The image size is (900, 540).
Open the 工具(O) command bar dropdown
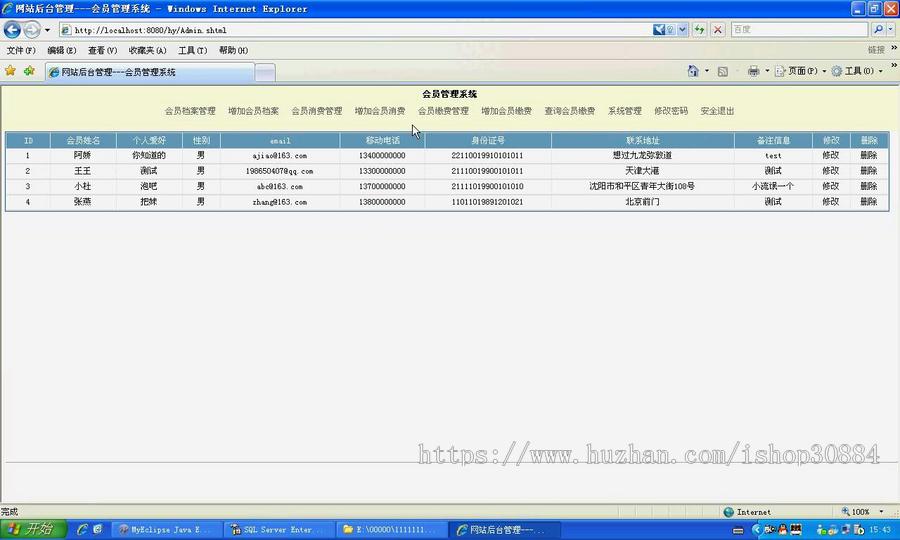(857, 71)
